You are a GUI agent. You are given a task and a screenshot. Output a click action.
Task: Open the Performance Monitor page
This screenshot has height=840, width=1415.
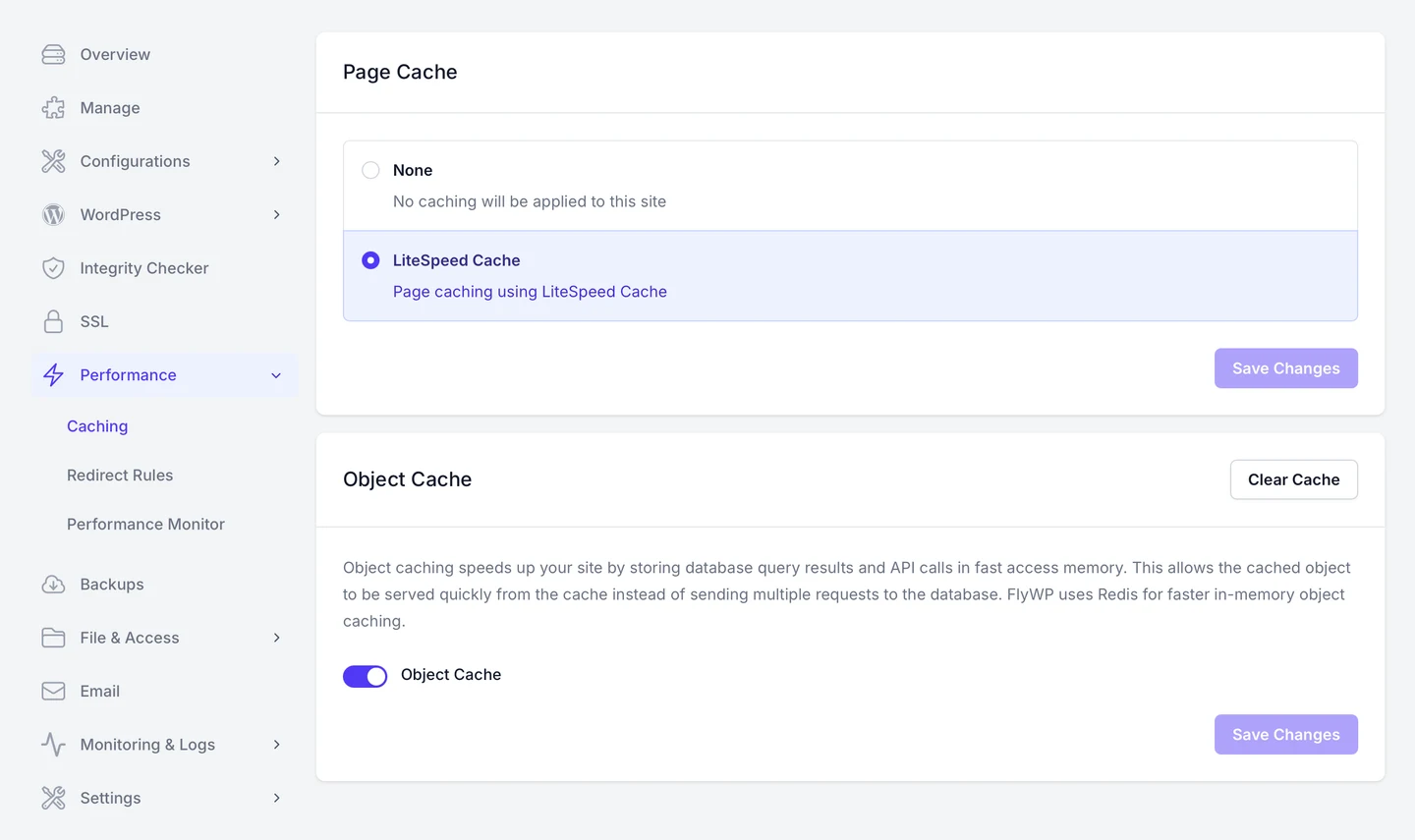tap(145, 525)
